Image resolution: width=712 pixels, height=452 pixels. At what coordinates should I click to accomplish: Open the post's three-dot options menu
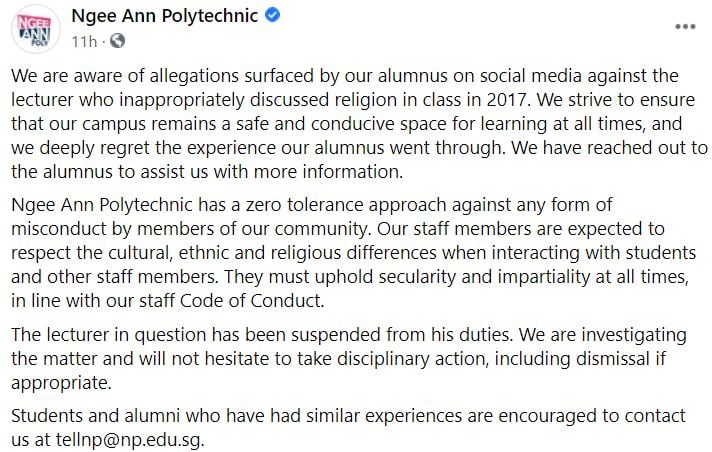click(685, 26)
